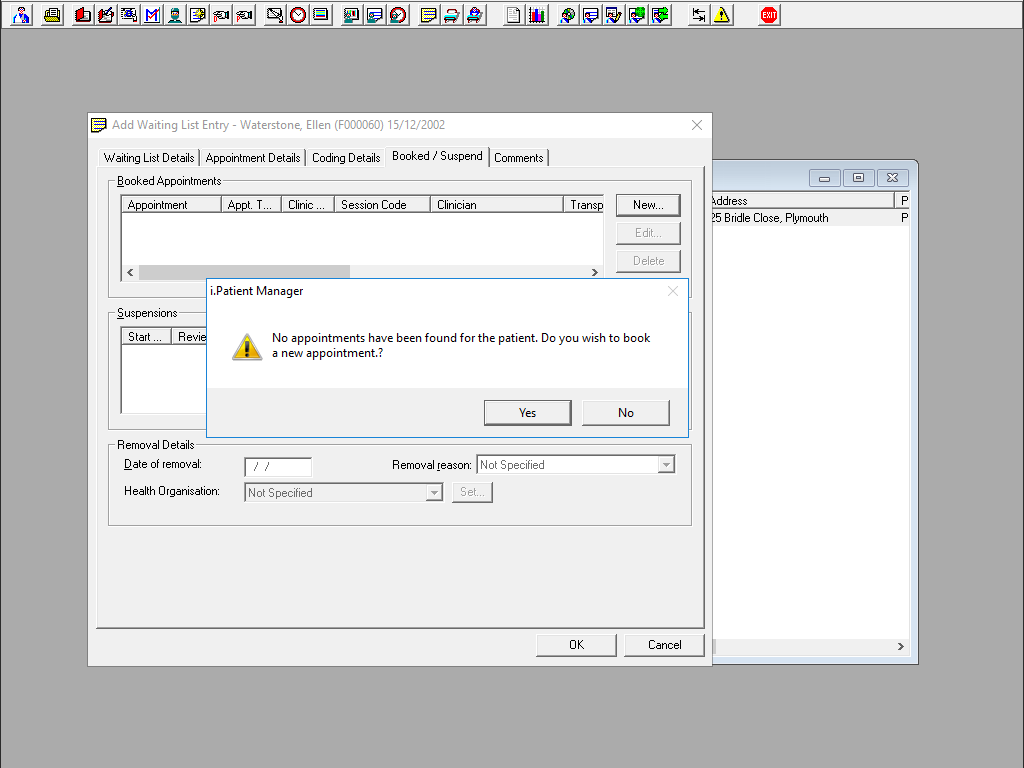Screen dimensions: 1024x768
Task: Click the Set... button for Health Organisation
Action: [x=472, y=492]
